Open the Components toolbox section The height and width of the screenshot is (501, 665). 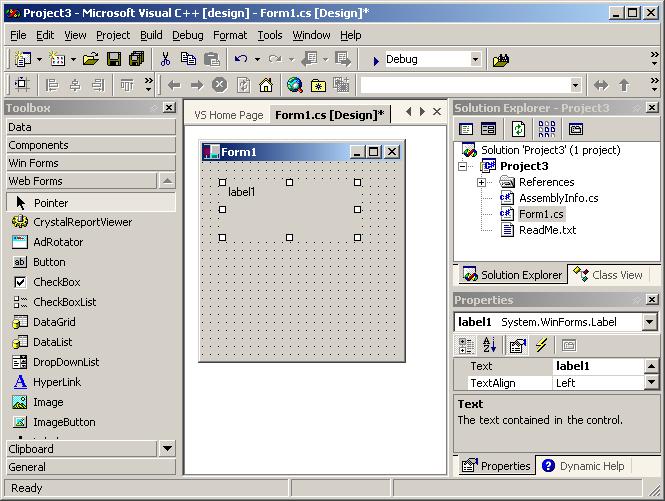(x=91, y=145)
